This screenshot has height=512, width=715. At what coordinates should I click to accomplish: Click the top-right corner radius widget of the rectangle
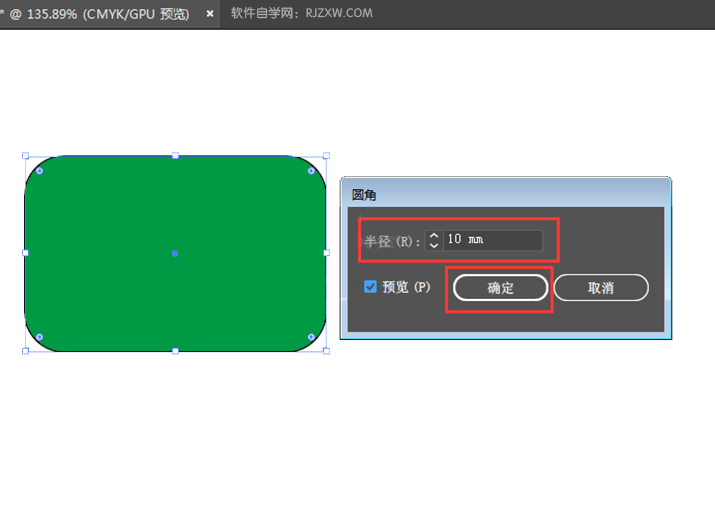[311, 171]
